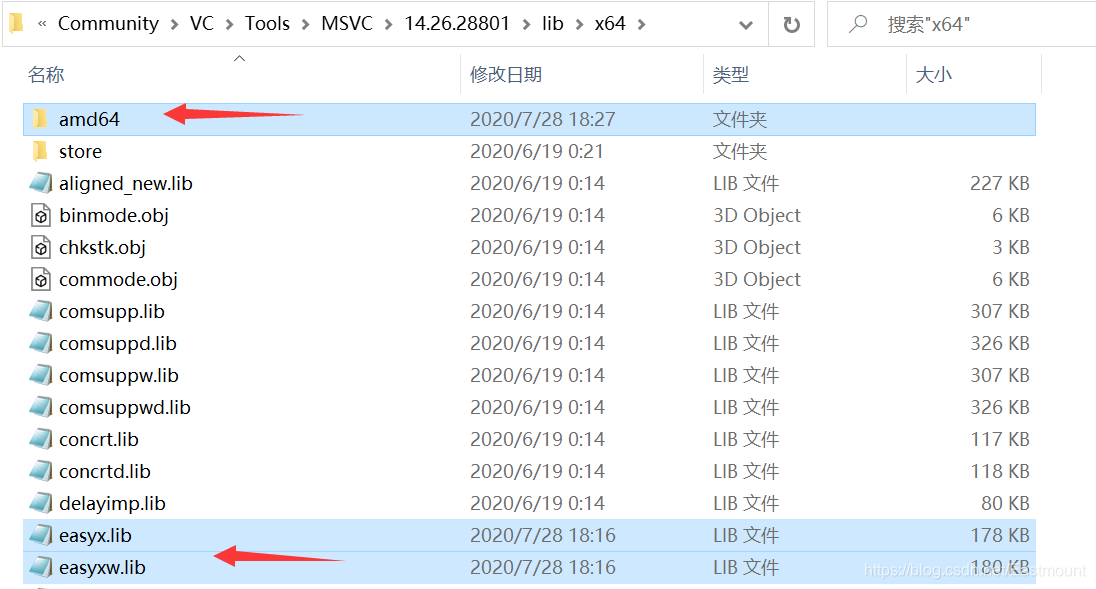1096x589 pixels.
Task: Show hidden breadcrumb path with « chevron
Action: pyautogui.click(x=42, y=24)
